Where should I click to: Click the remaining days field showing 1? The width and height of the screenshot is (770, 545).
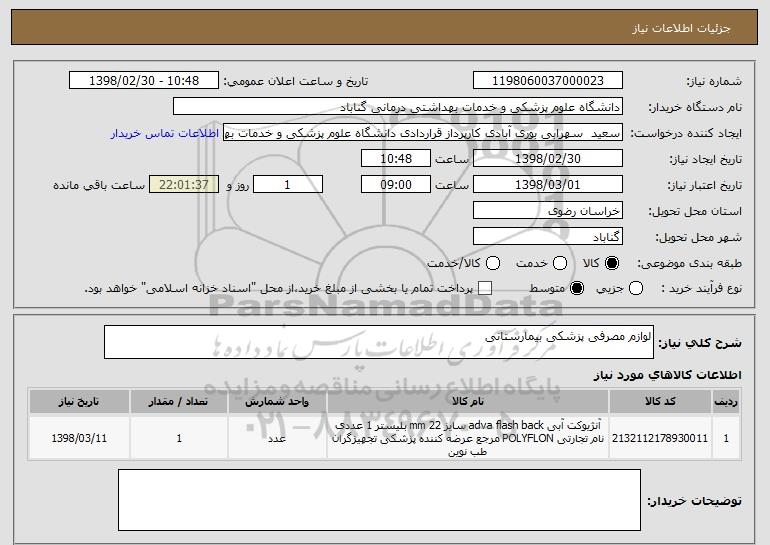[x=288, y=185]
